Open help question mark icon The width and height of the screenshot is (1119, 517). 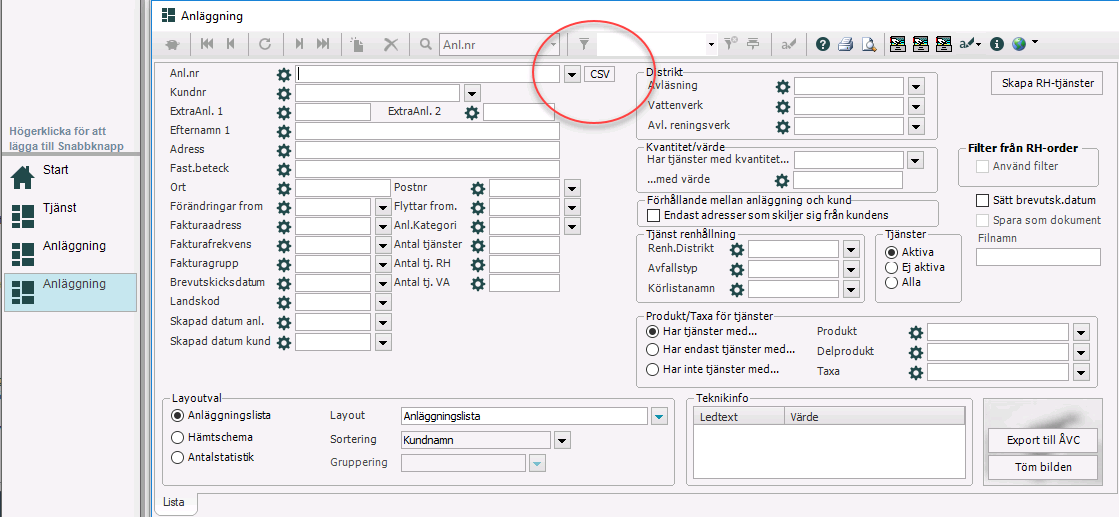coord(823,44)
